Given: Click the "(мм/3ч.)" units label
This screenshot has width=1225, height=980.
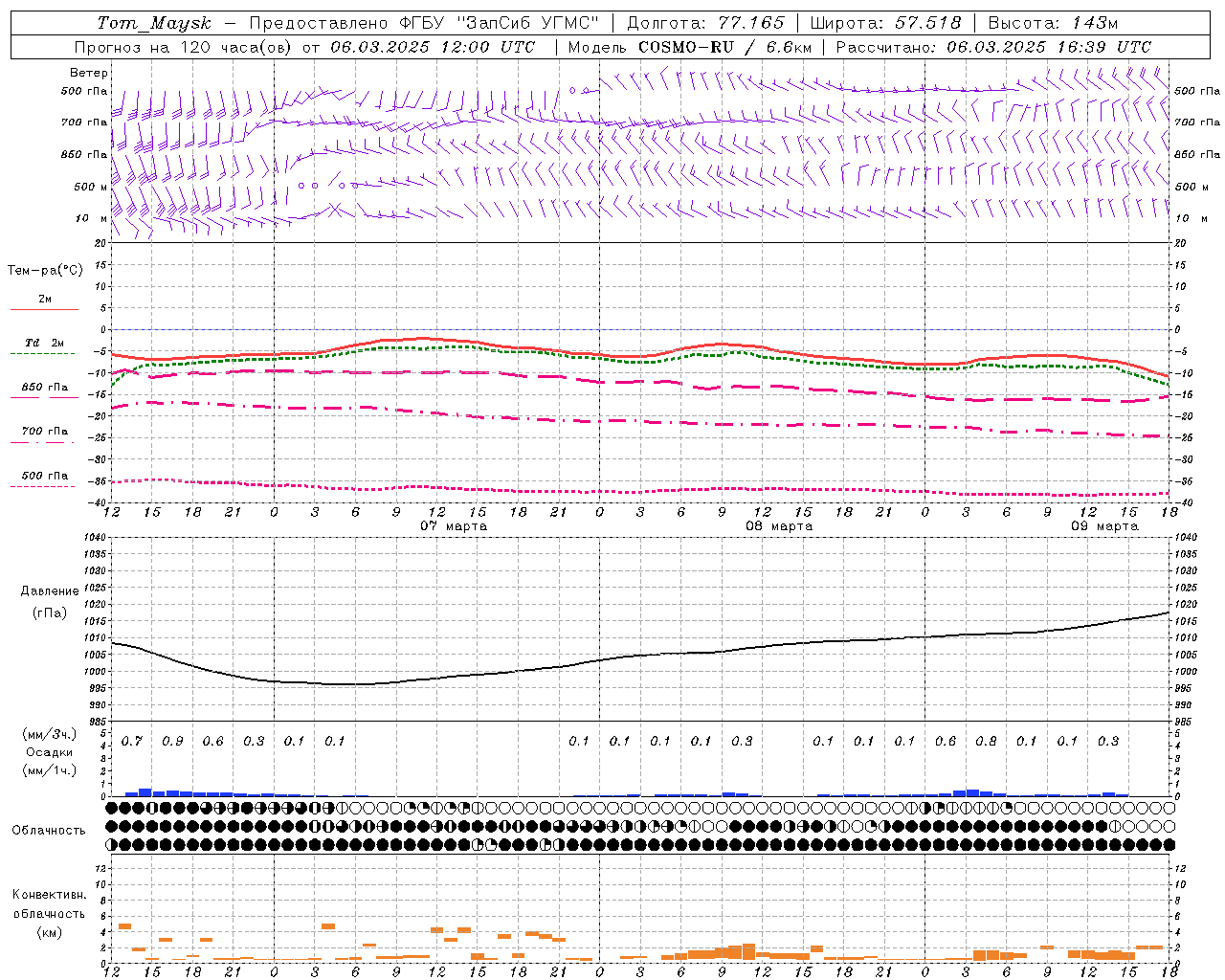Looking at the screenshot, I should point(50,735).
